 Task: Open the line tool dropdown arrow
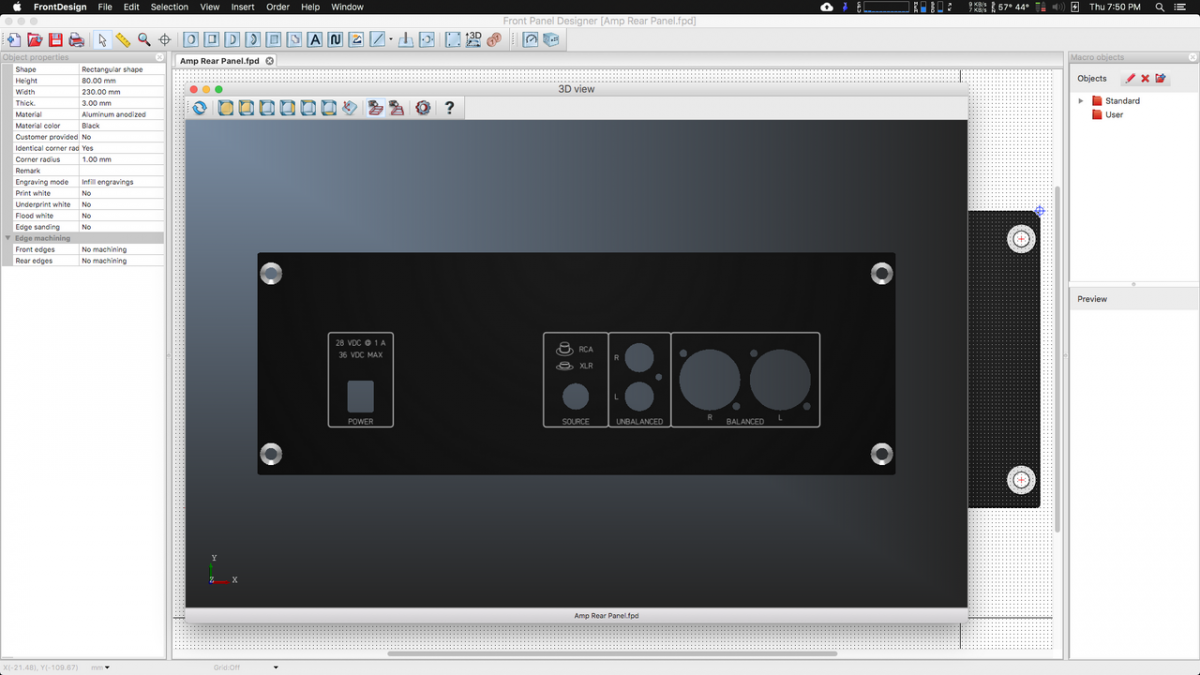click(x=390, y=40)
